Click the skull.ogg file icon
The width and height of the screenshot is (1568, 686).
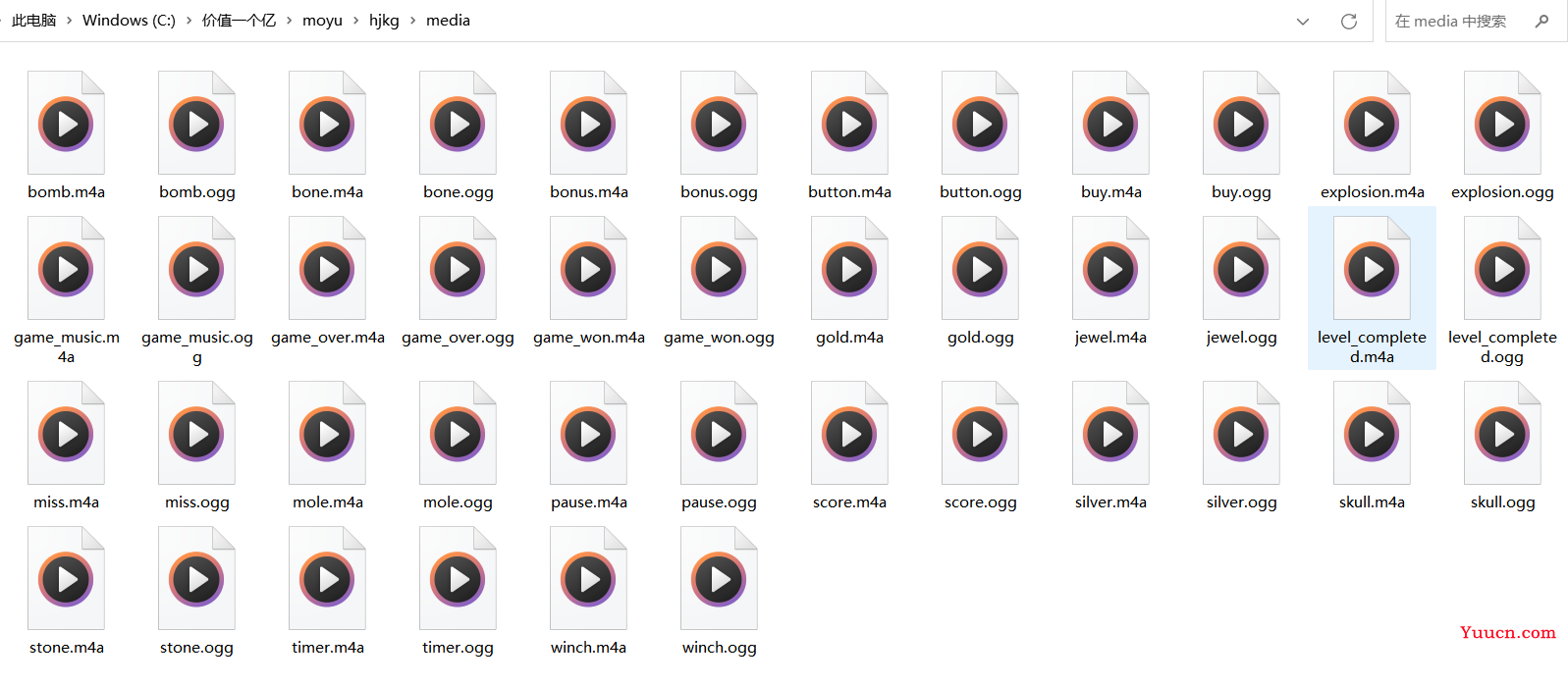coord(1502,433)
